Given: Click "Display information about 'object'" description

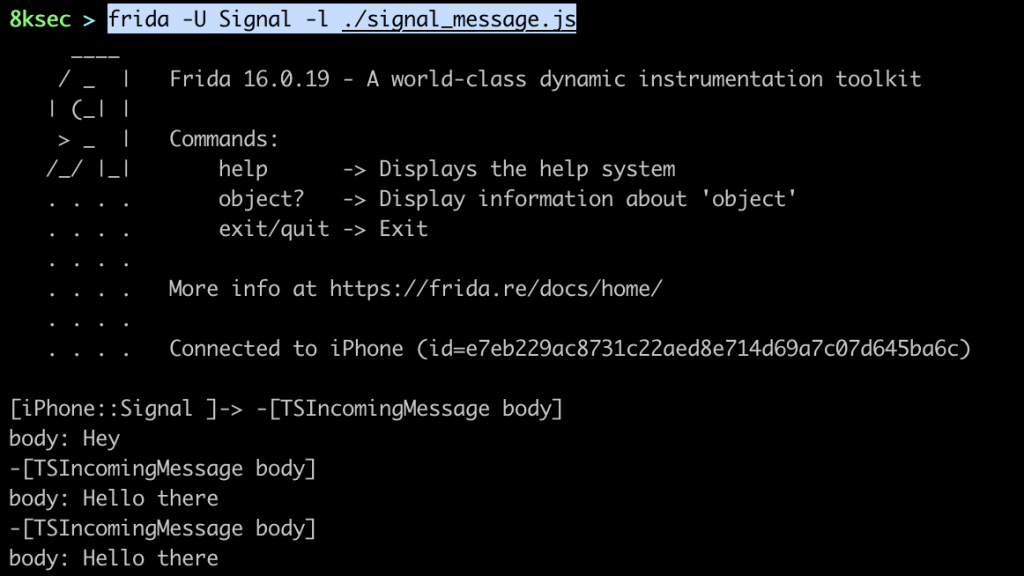Looking at the screenshot, I should pyautogui.click(x=588, y=199).
